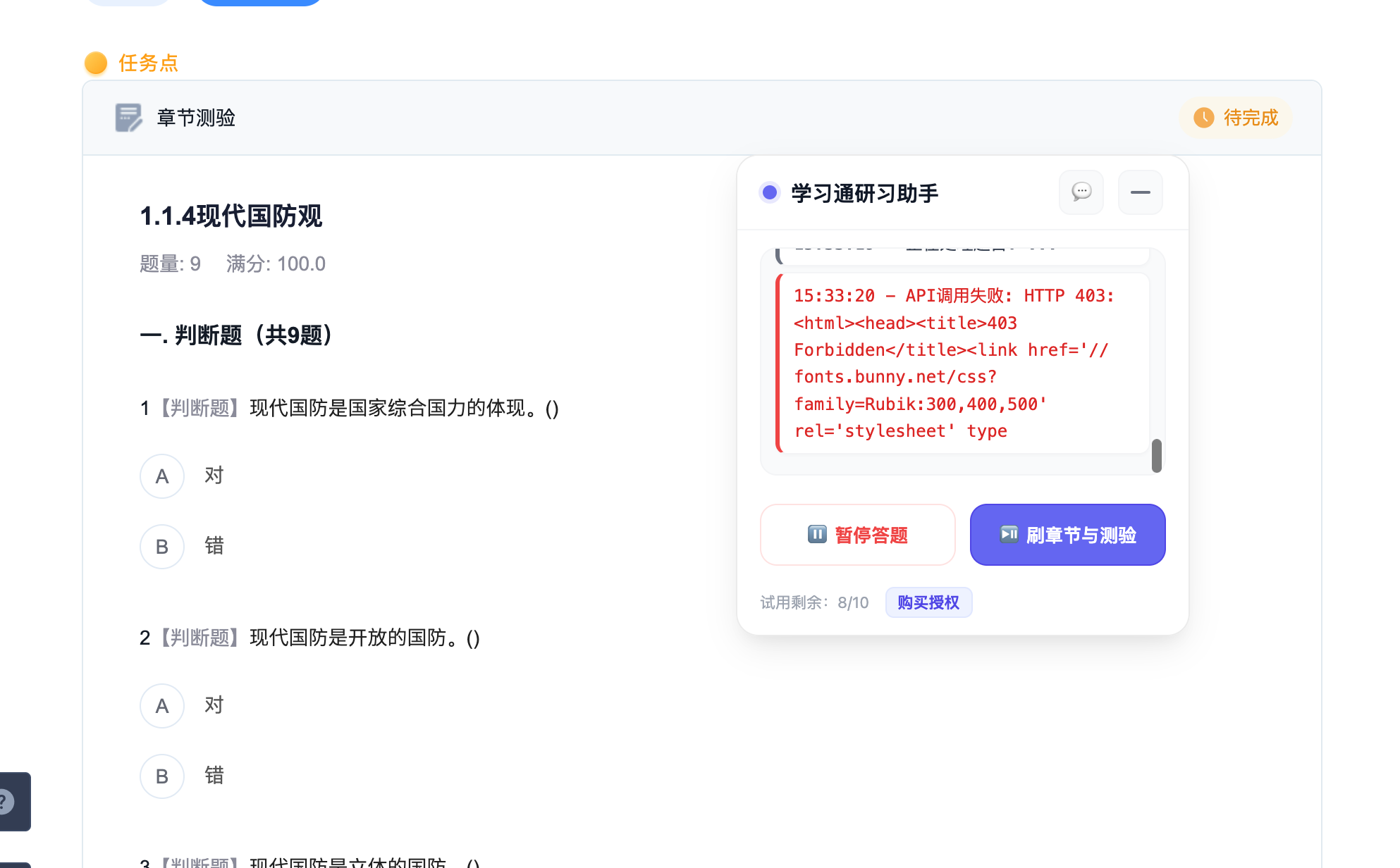The image size is (1400, 868).
Task: Open the assistant chat bubble icon
Action: 1081,192
